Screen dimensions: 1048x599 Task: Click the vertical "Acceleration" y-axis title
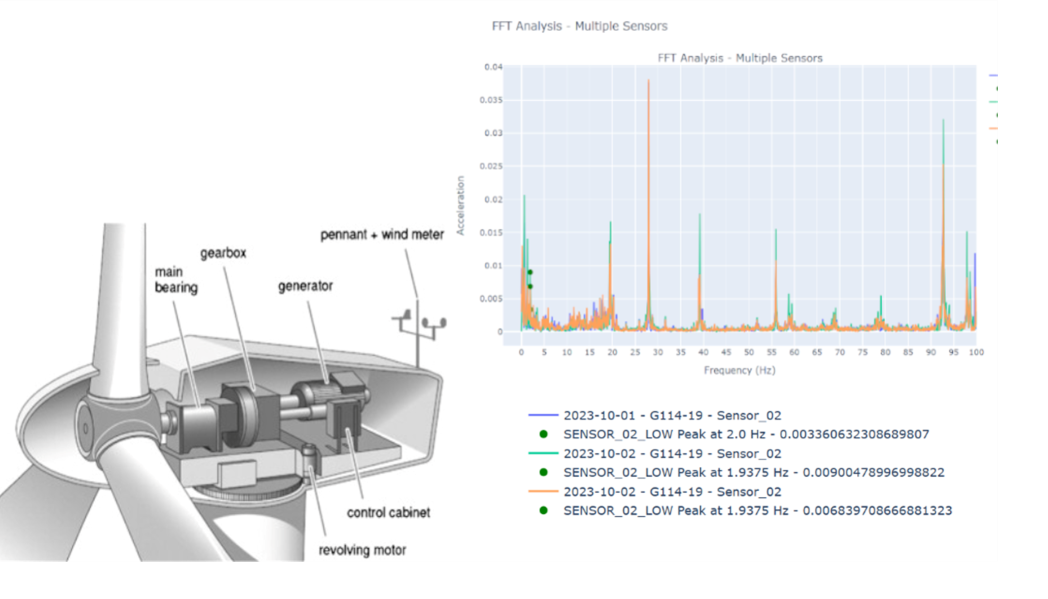tap(461, 206)
